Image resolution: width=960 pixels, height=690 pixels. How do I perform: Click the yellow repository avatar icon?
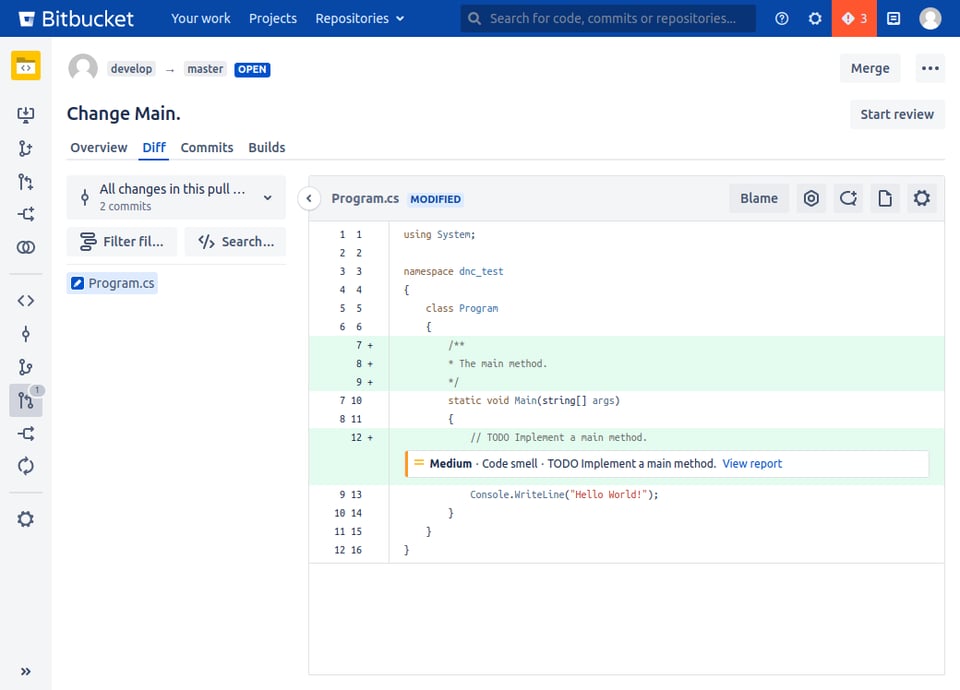[x=26, y=66]
